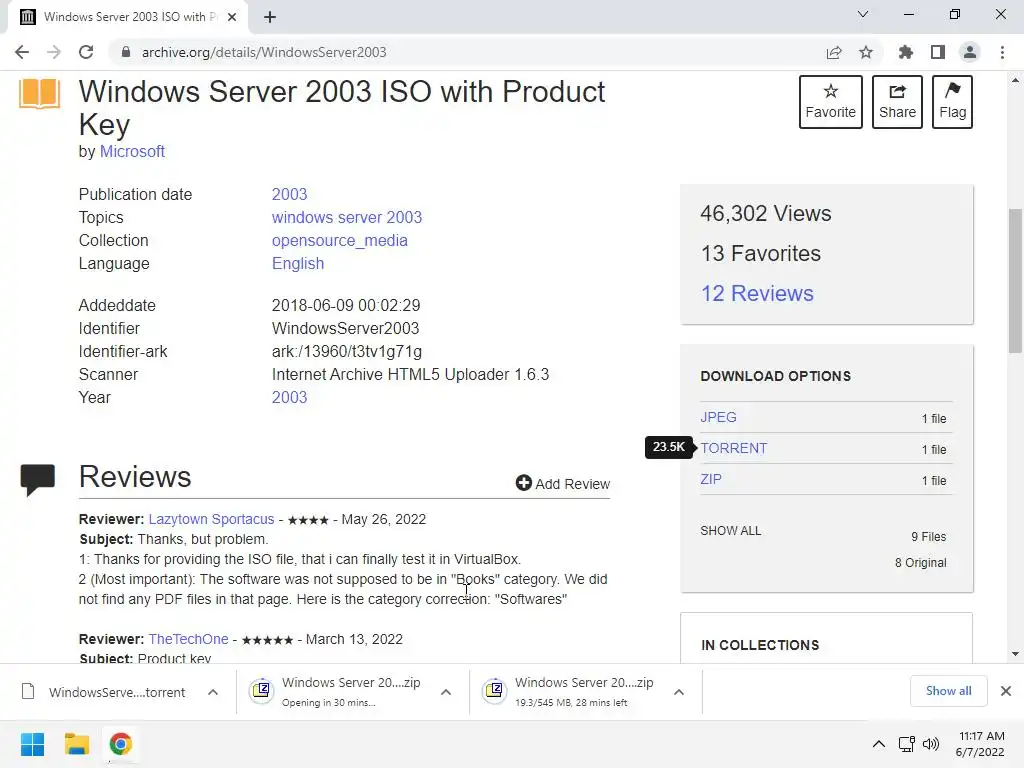Expand options for zip opening in 30 mins
This screenshot has width=1024, height=768.
[x=446, y=692]
